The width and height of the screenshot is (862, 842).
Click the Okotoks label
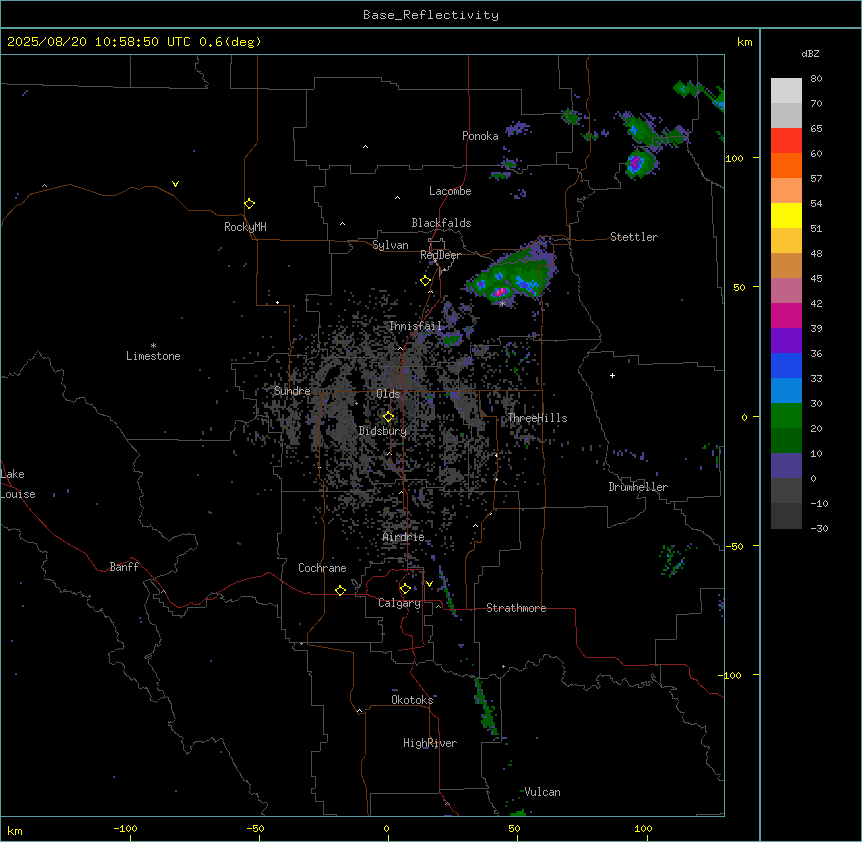click(x=412, y=700)
